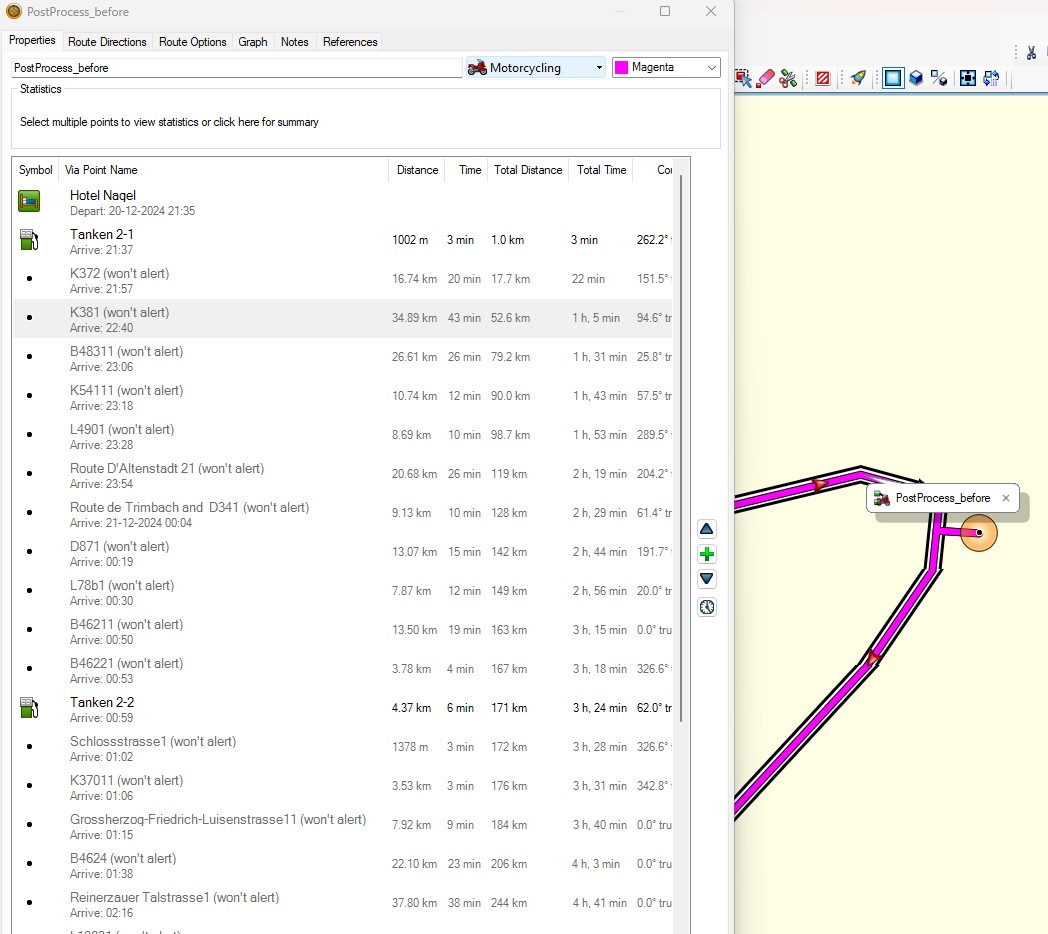The image size is (1048, 934).
Task: Toggle the 2D flat map view button
Action: [x=892, y=78]
